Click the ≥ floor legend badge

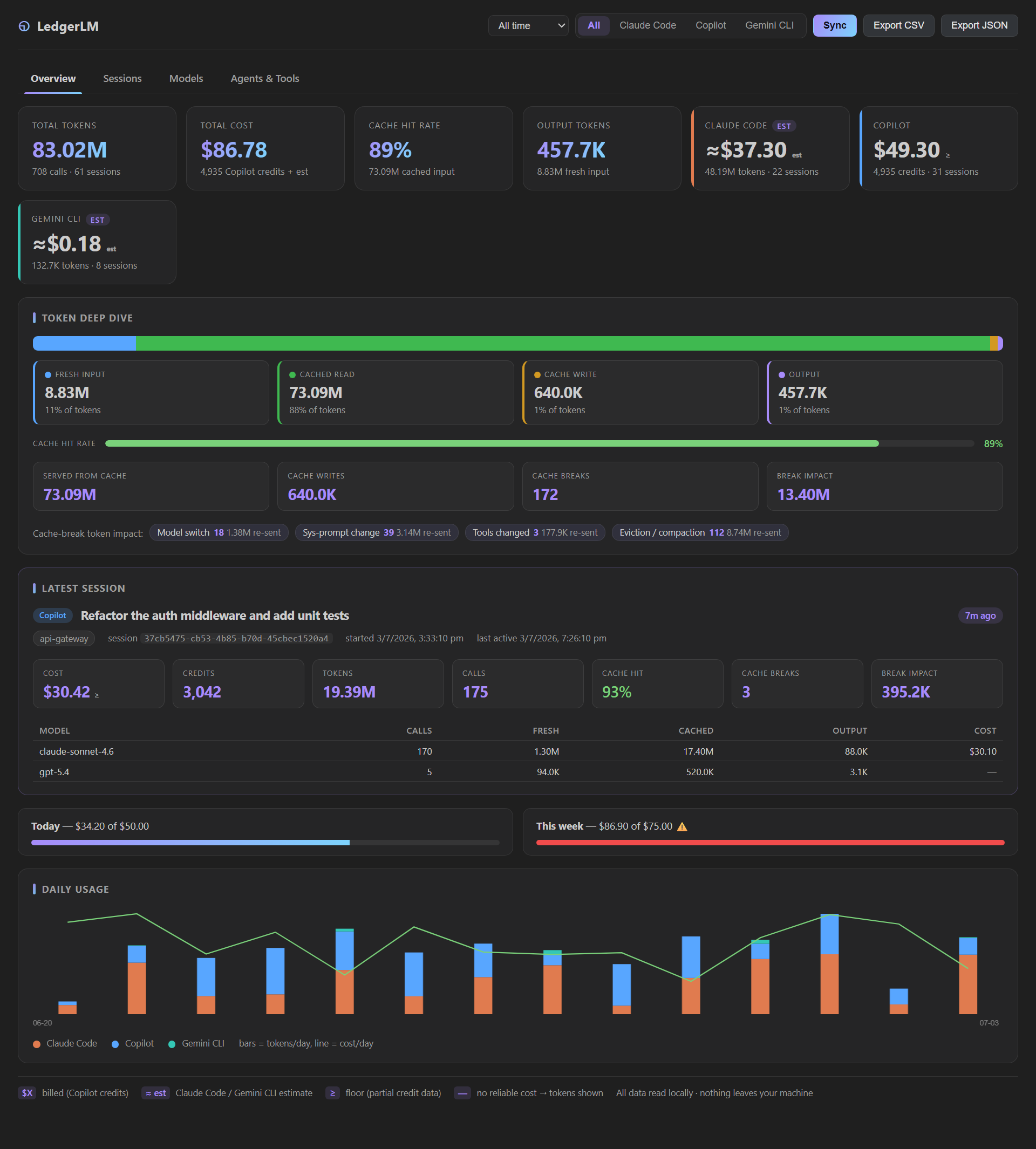tap(332, 1093)
